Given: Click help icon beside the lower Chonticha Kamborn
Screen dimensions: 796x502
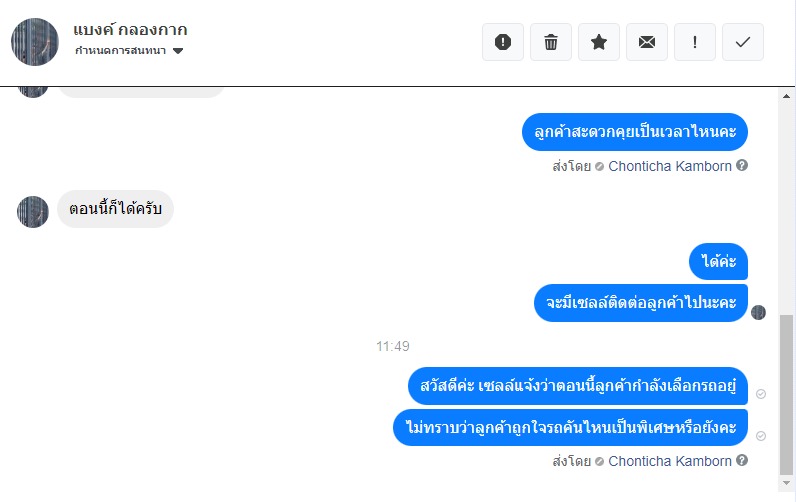Looking at the screenshot, I should tap(742, 461).
